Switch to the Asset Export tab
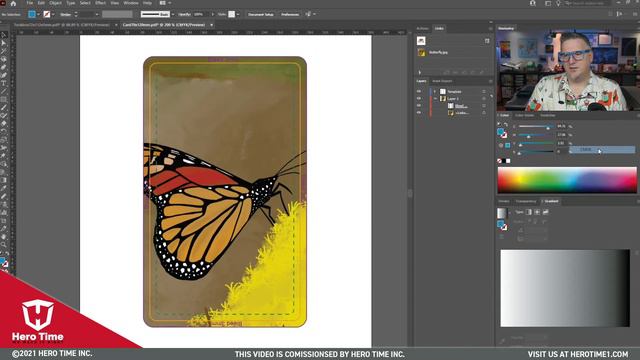 442,81
